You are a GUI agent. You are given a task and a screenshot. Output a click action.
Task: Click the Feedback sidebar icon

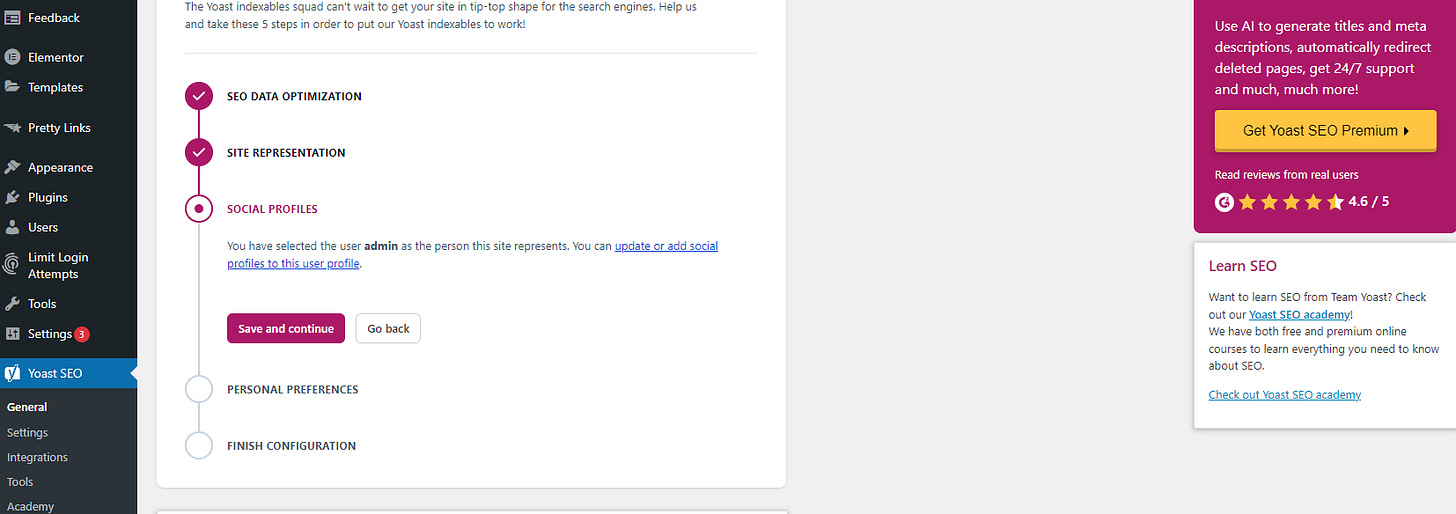pos(12,18)
